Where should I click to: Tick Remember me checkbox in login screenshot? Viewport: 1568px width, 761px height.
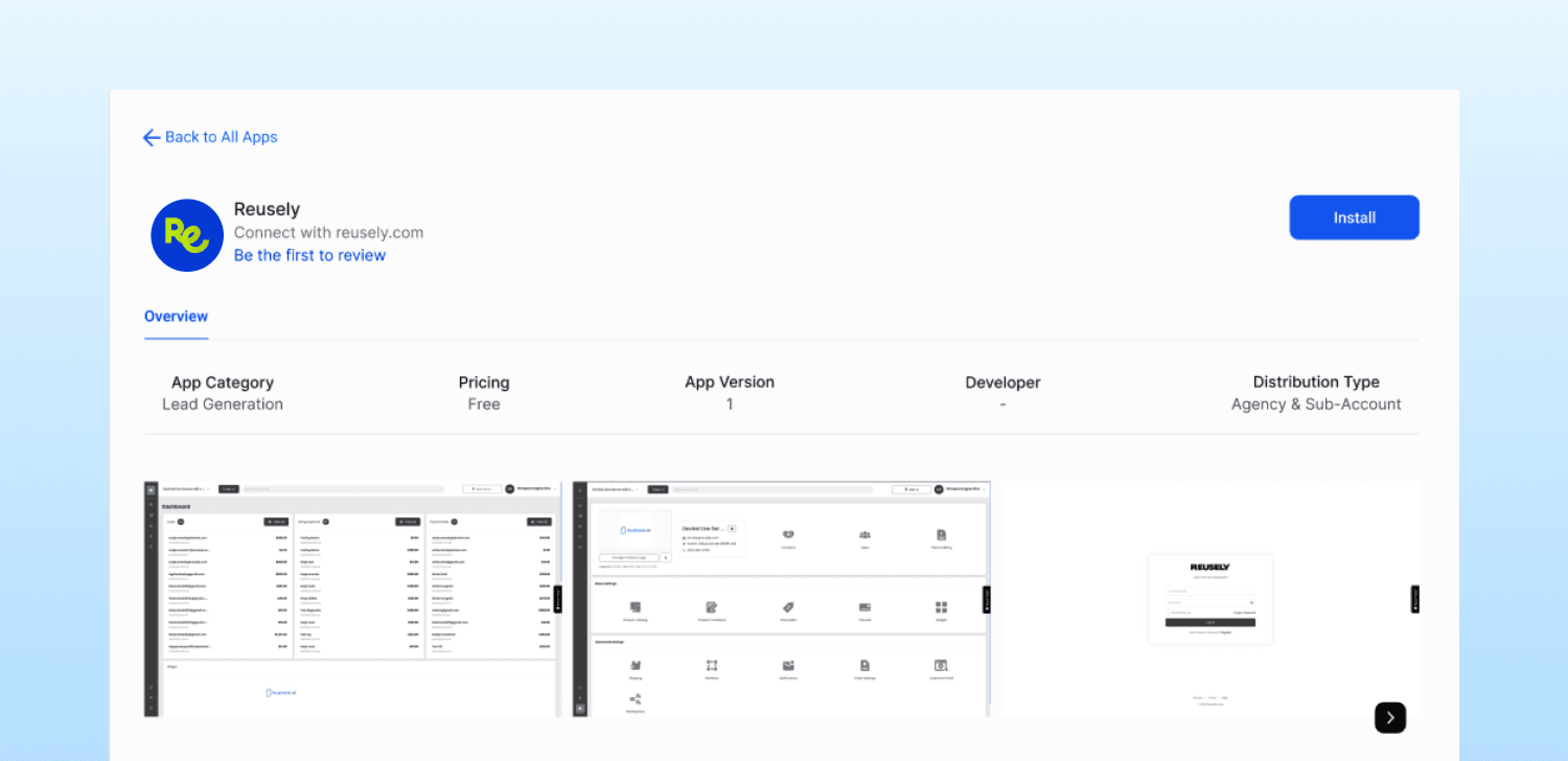coord(1168,613)
